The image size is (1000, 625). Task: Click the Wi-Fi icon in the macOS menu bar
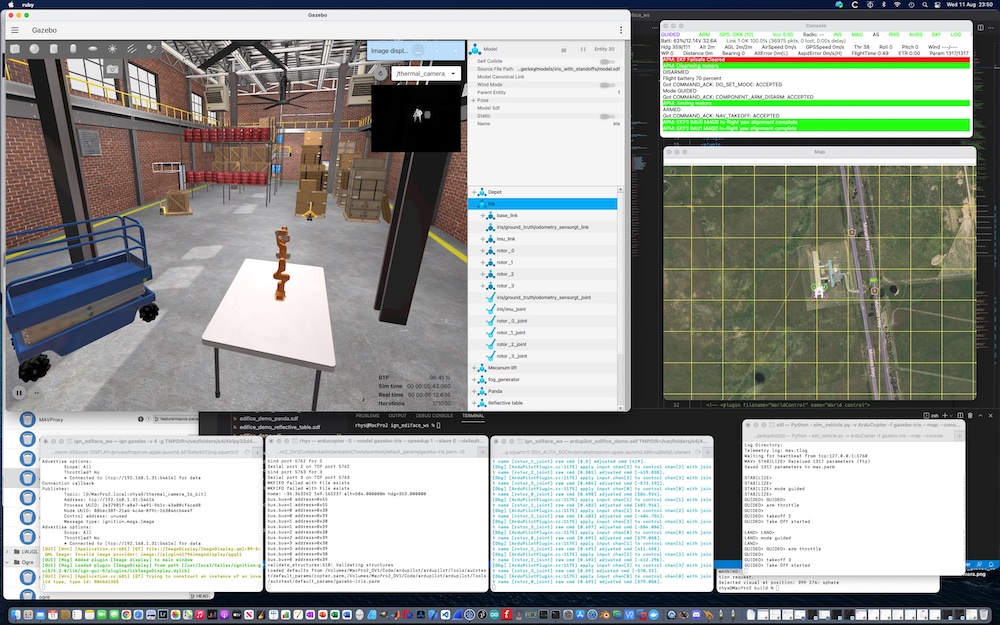[897, 5]
